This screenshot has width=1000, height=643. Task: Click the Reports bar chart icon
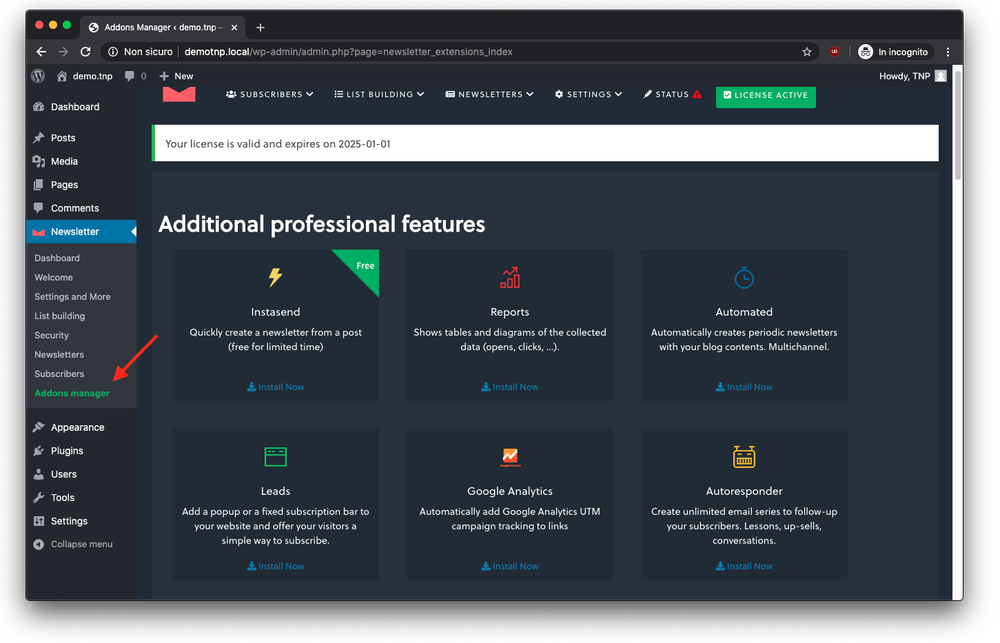[510, 277]
